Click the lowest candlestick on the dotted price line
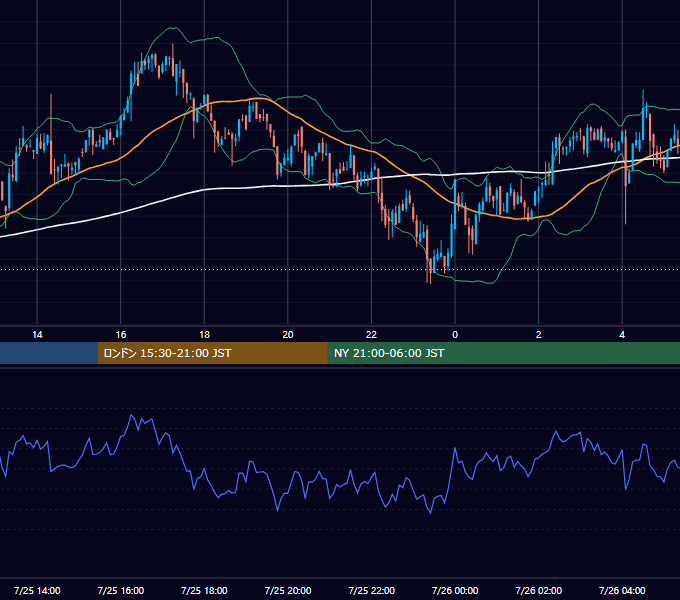The image size is (680, 600). click(430, 270)
